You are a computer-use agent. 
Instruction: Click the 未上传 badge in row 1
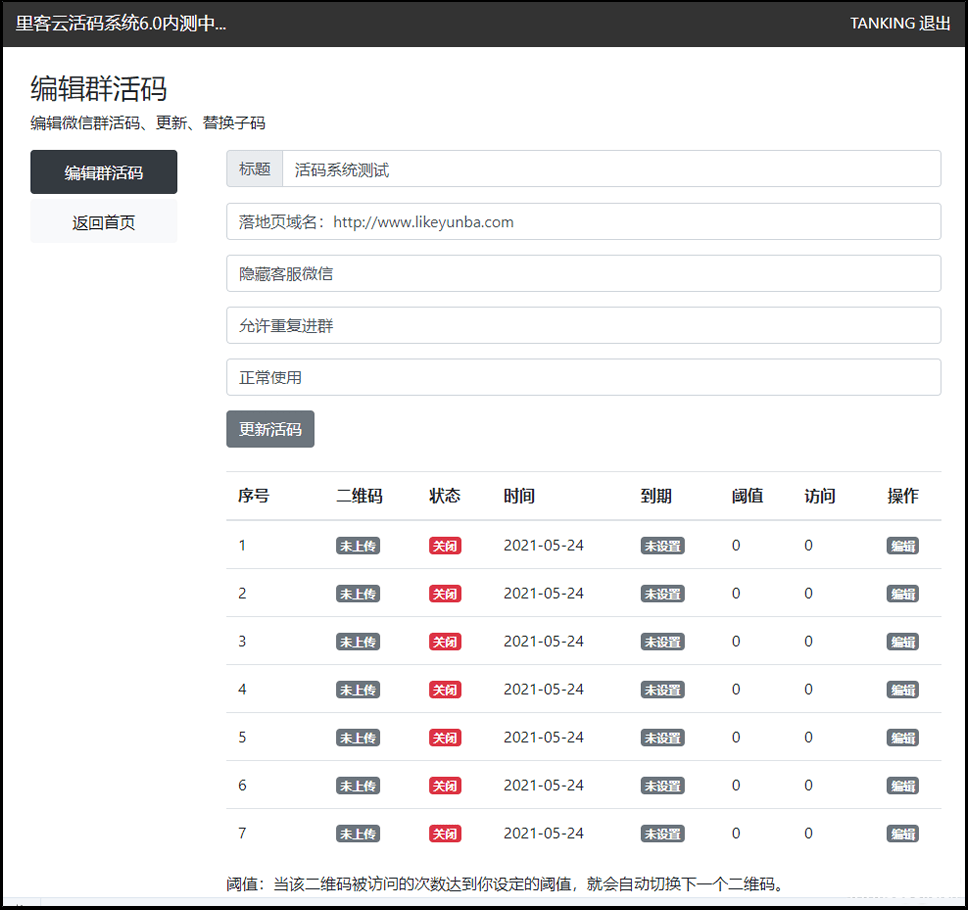click(x=357, y=545)
